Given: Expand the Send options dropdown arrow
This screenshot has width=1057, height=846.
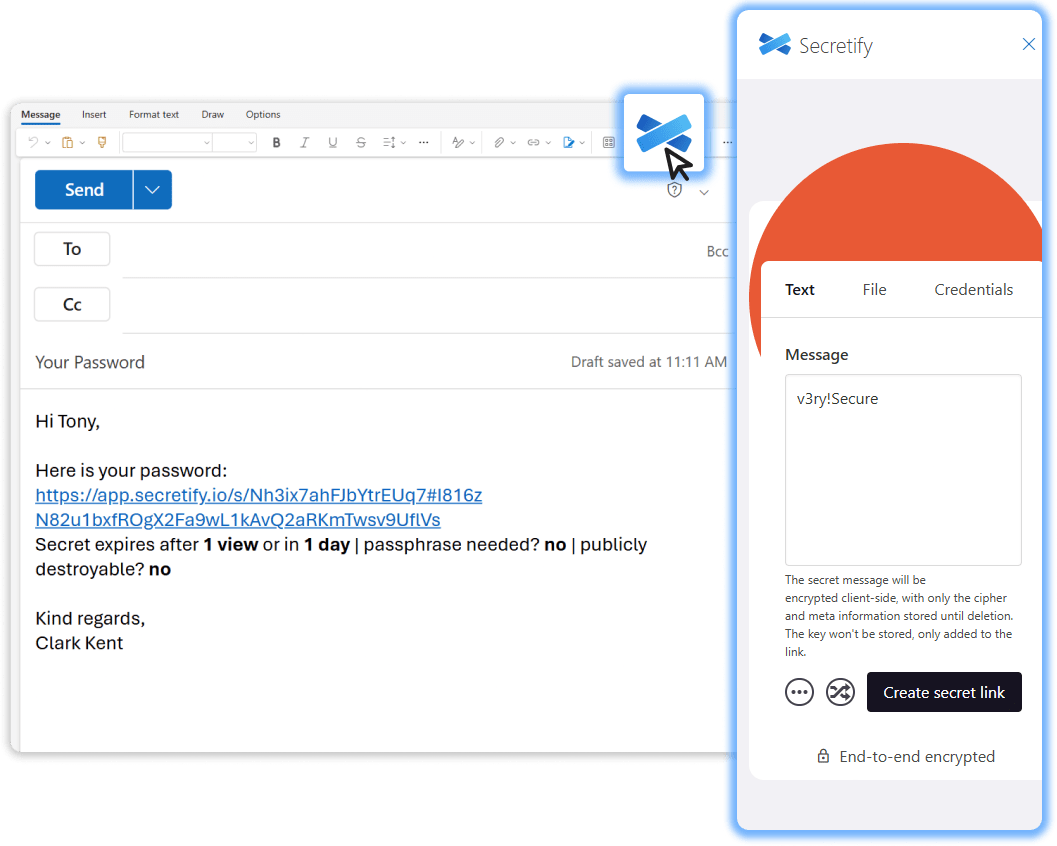Looking at the screenshot, I should pos(152,190).
